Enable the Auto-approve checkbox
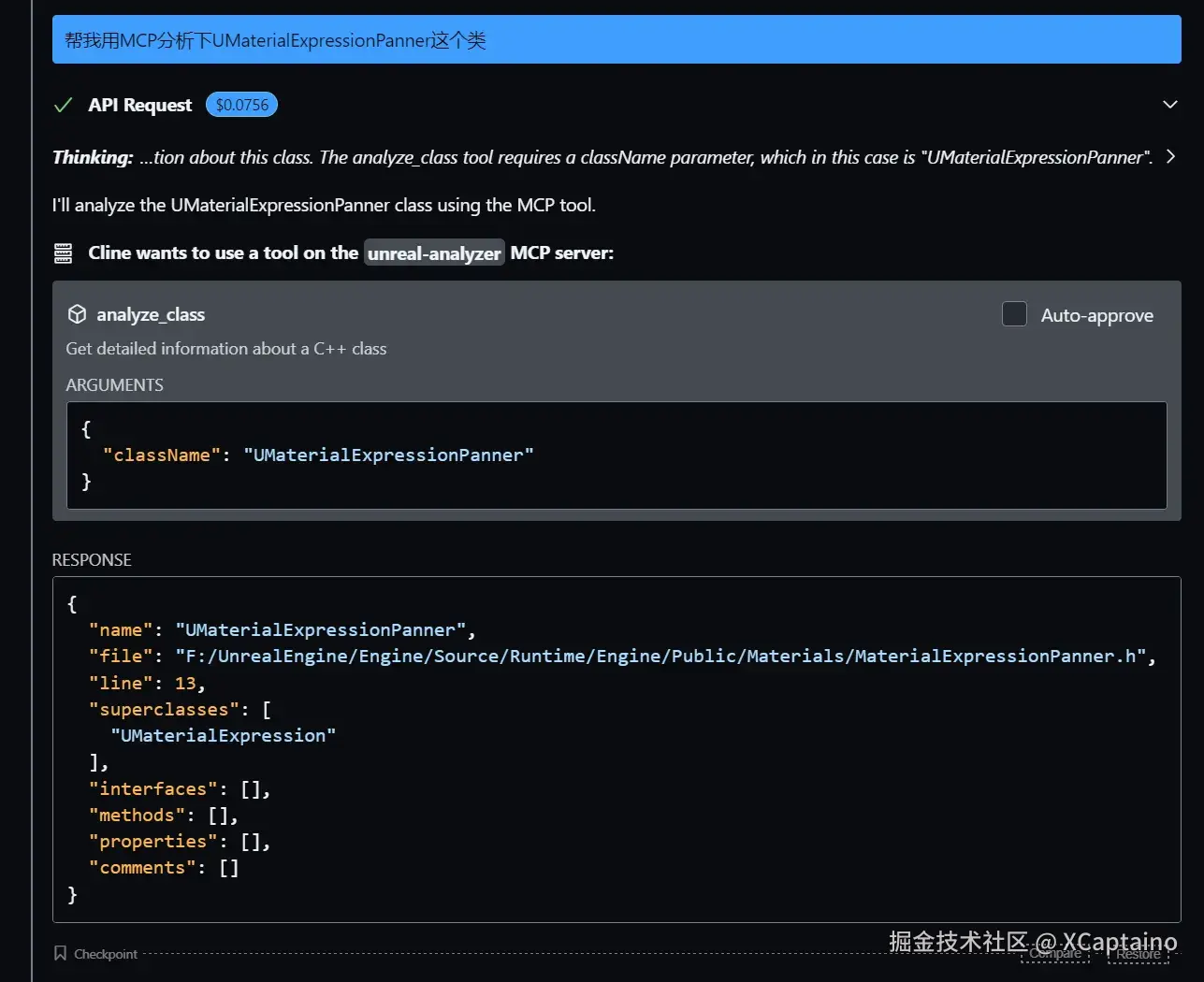The width and height of the screenshot is (1204, 982). click(1014, 314)
